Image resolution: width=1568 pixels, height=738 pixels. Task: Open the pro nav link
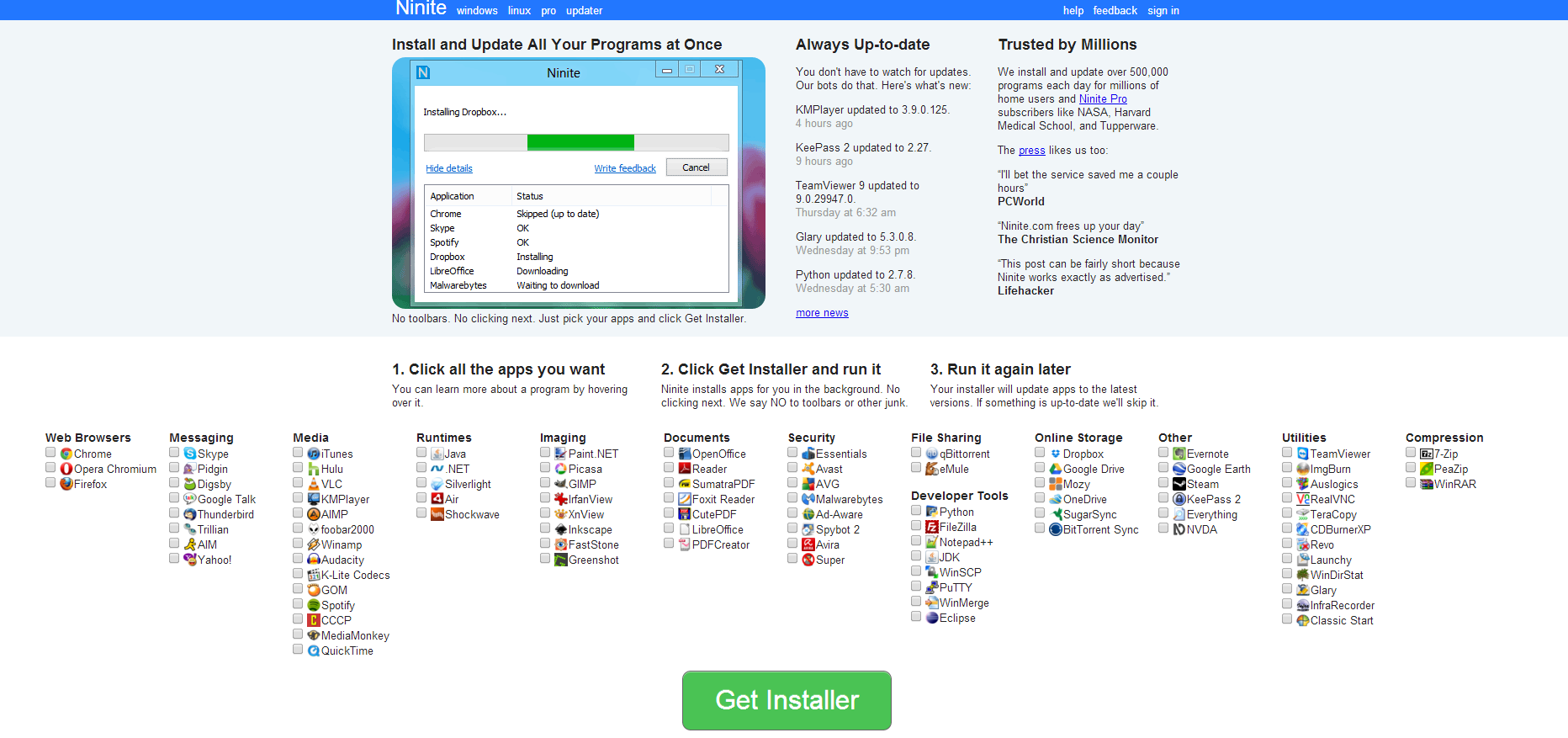click(548, 11)
